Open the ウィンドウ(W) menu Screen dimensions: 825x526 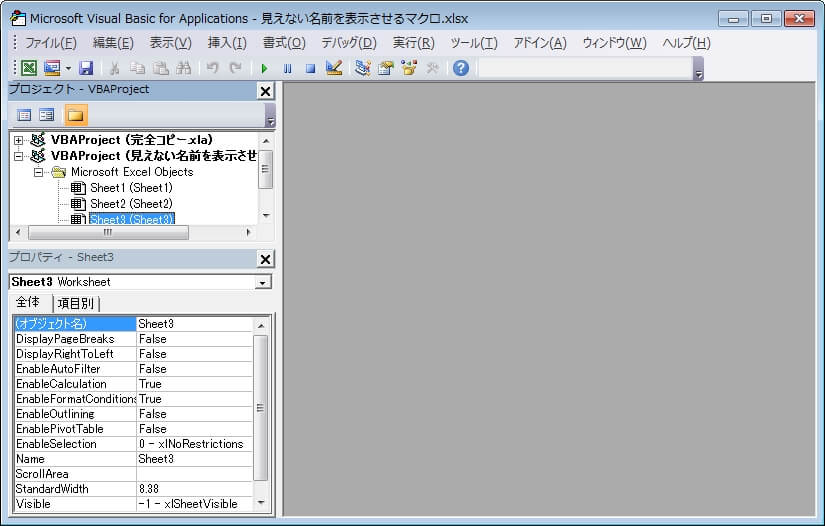coord(614,43)
